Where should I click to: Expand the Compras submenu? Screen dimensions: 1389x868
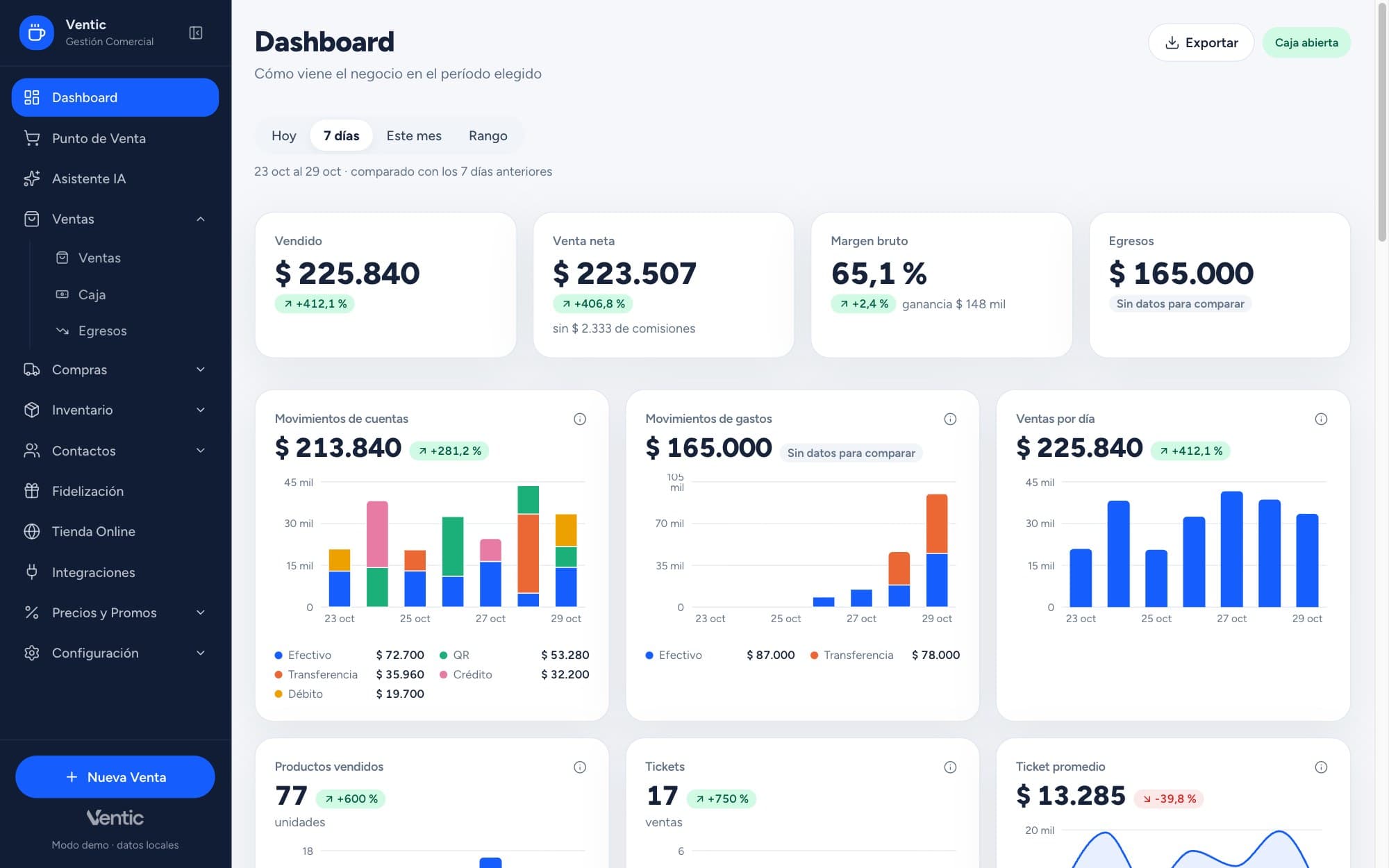pyautogui.click(x=115, y=369)
